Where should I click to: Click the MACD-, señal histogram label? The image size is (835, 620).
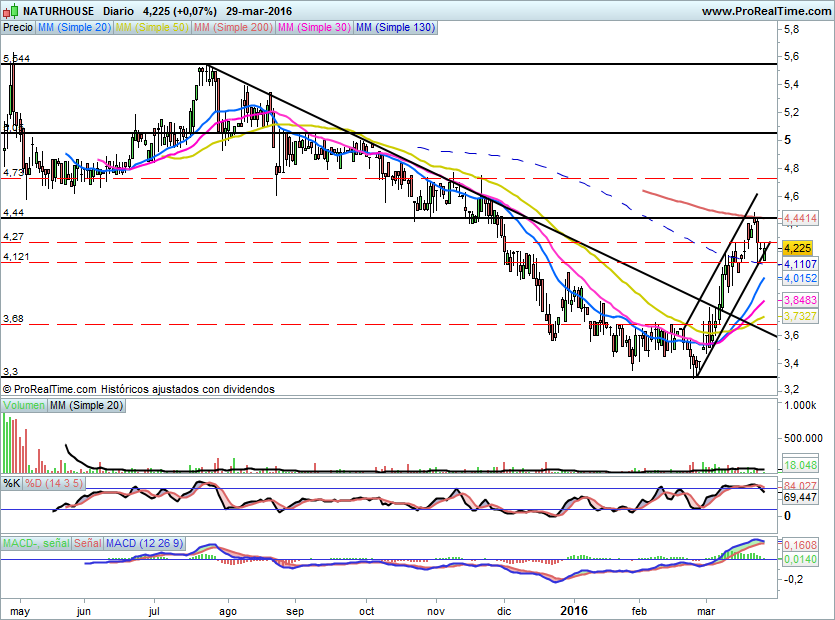point(36,543)
